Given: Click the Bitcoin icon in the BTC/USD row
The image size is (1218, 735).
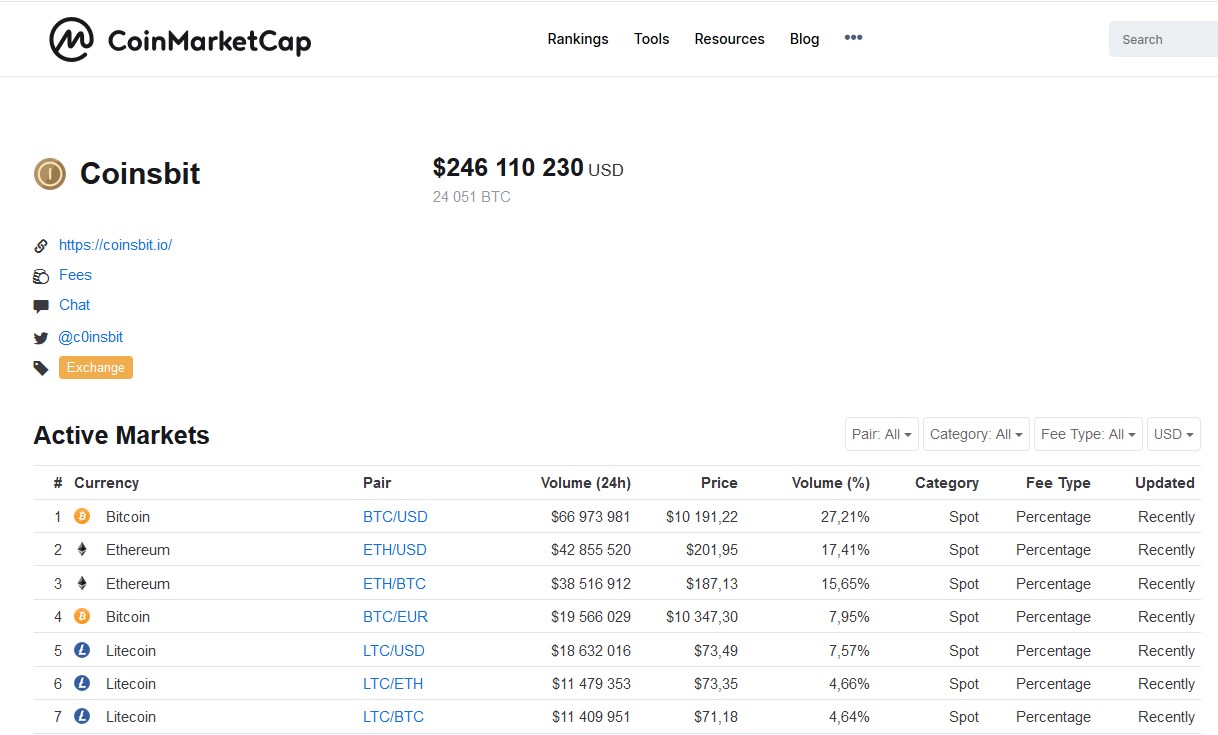Looking at the screenshot, I should [x=82, y=517].
